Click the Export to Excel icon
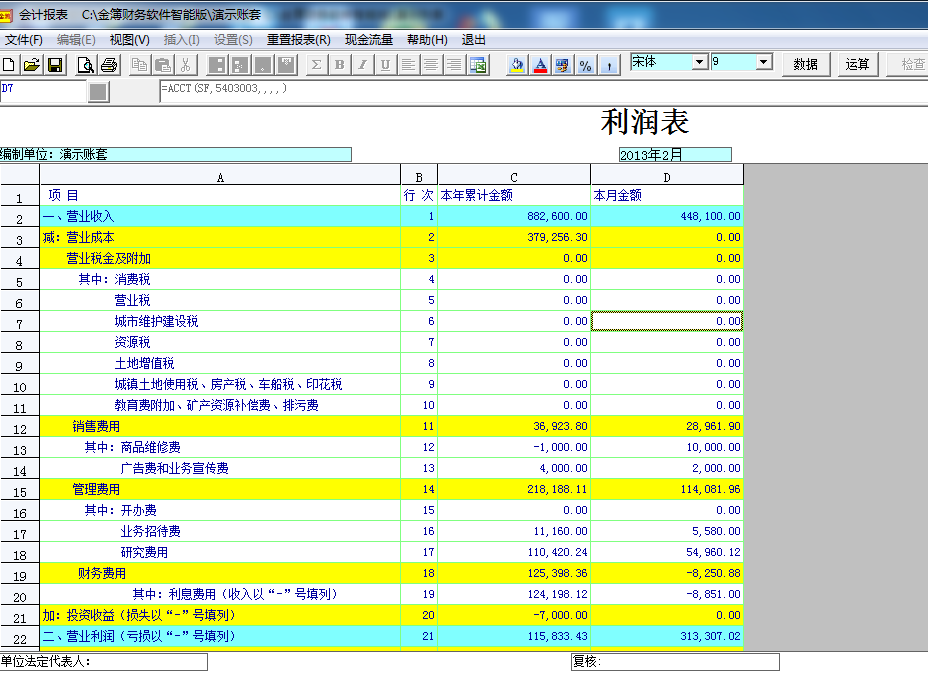The height and width of the screenshot is (679, 928). click(478, 65)
